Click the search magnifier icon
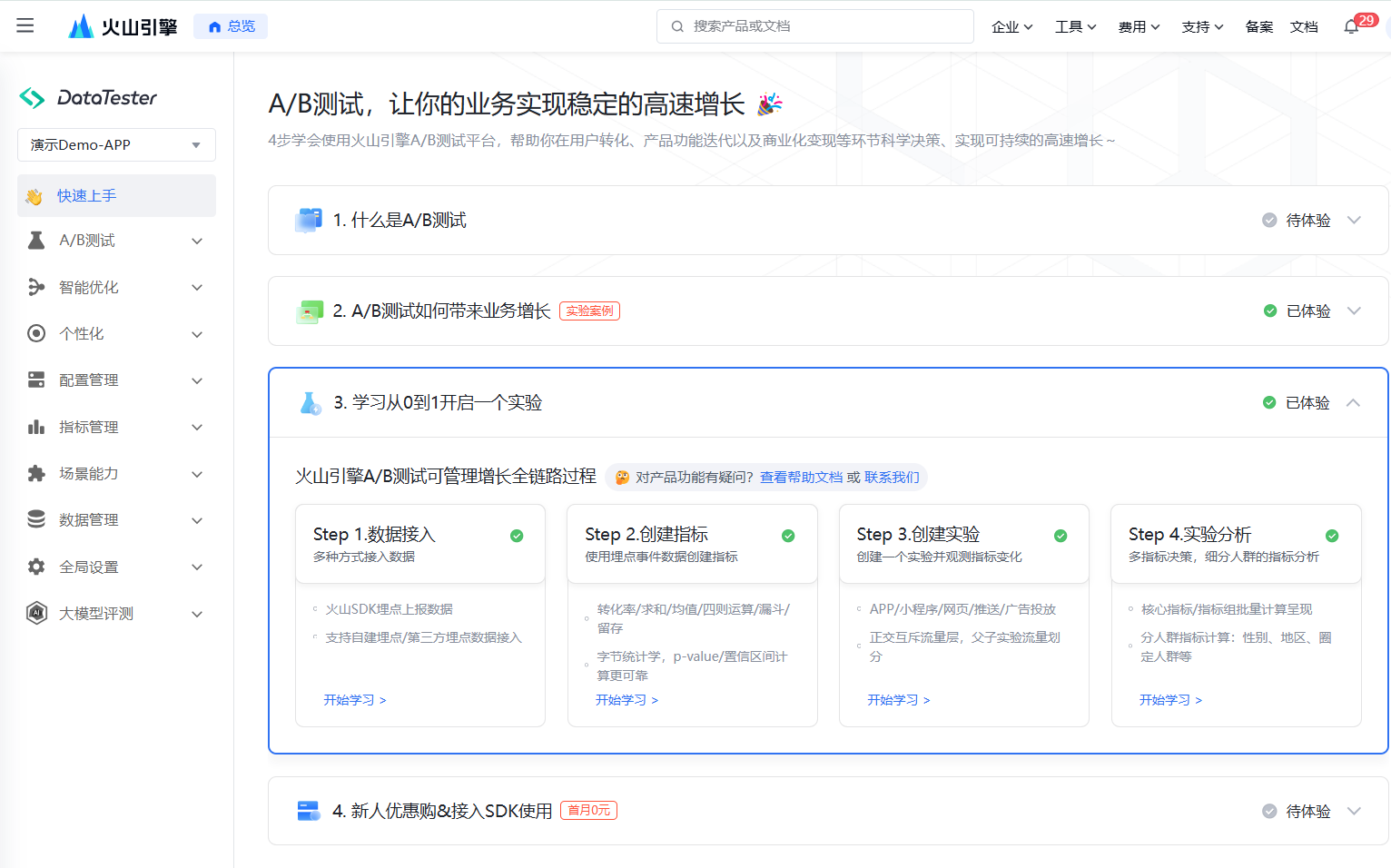This screenshot has height=868, width=1391. tap(677, 26)
